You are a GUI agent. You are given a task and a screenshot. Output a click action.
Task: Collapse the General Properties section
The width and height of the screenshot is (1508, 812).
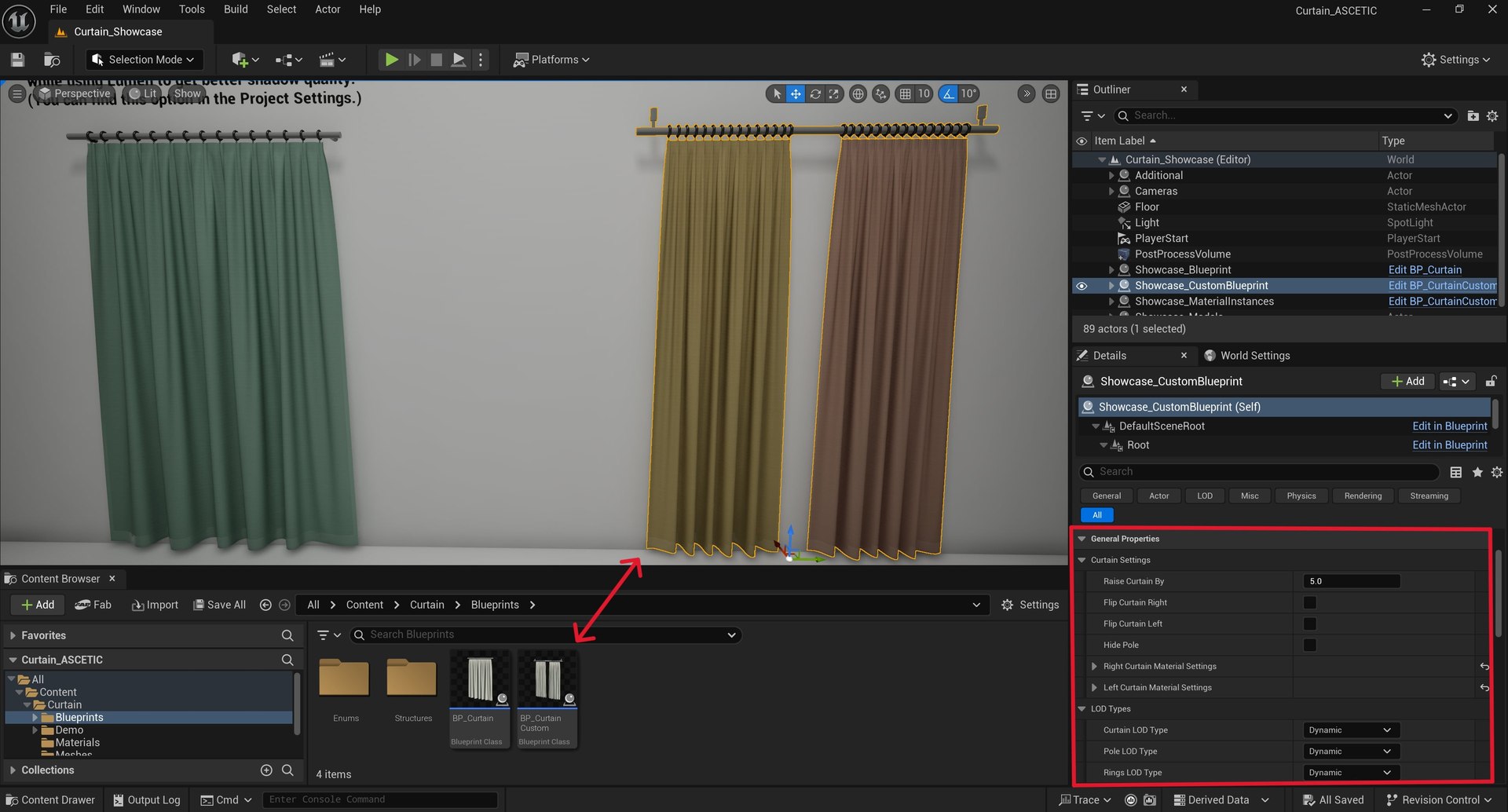[1082, 540]
